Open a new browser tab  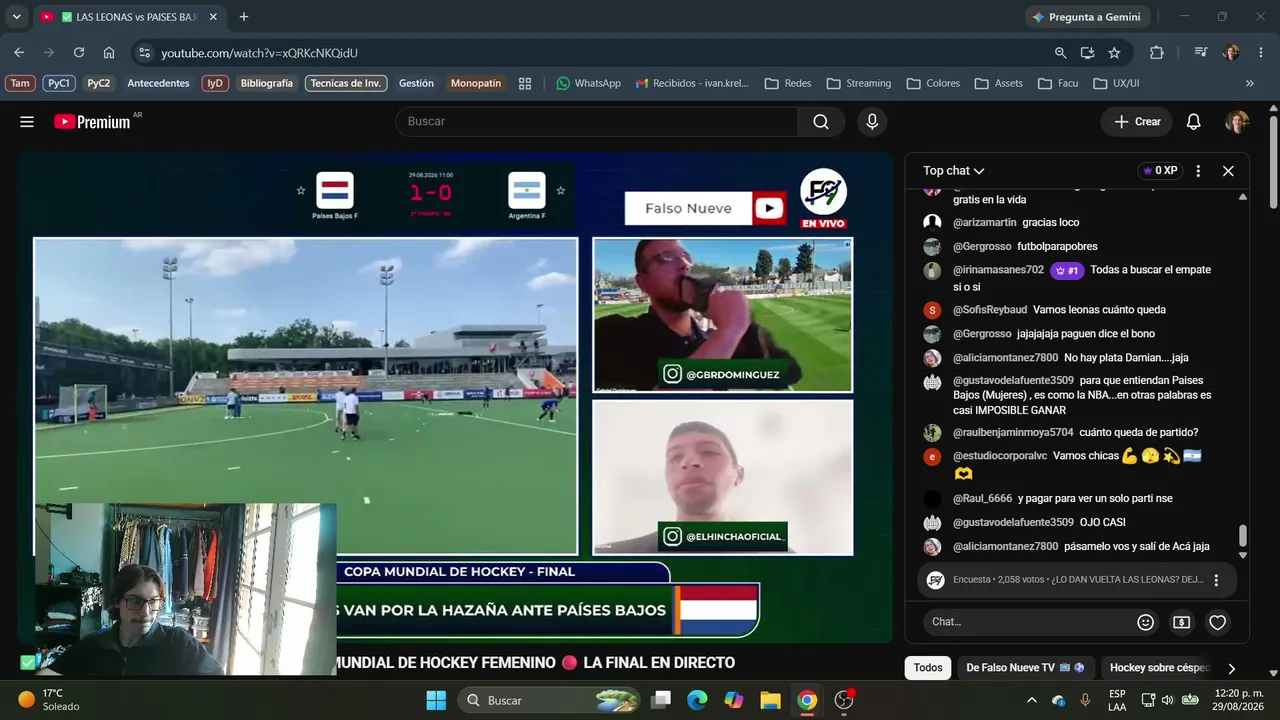click(244, 17)
